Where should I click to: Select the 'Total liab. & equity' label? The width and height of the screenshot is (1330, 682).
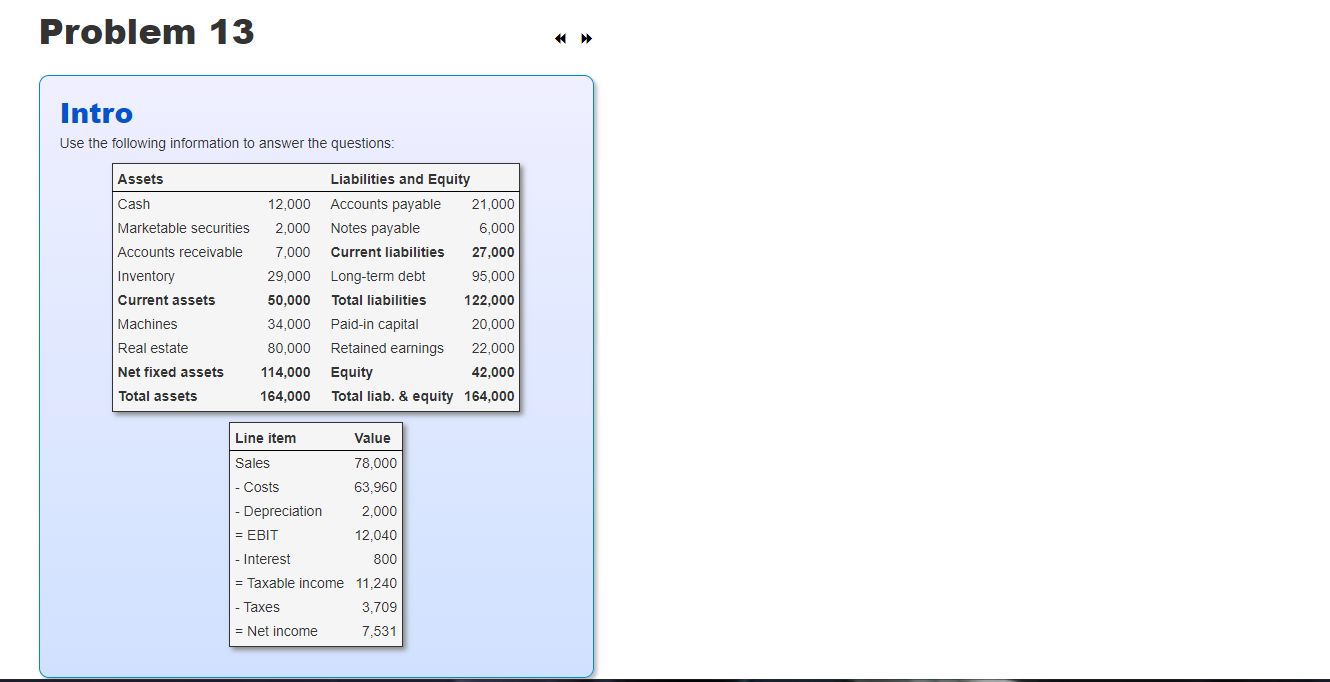(392, 396)
